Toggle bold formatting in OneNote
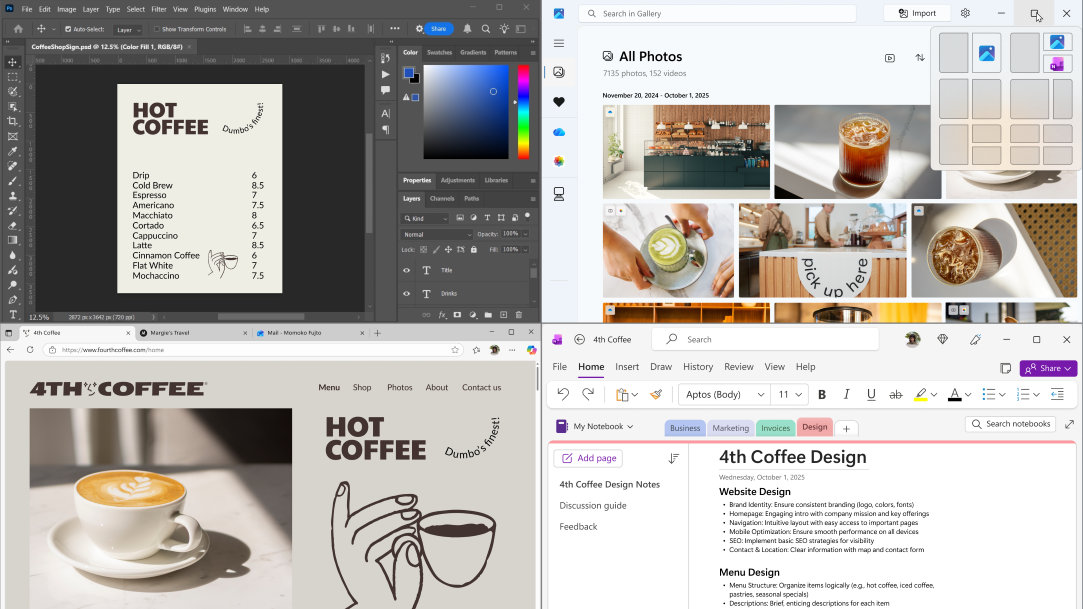 821,394
